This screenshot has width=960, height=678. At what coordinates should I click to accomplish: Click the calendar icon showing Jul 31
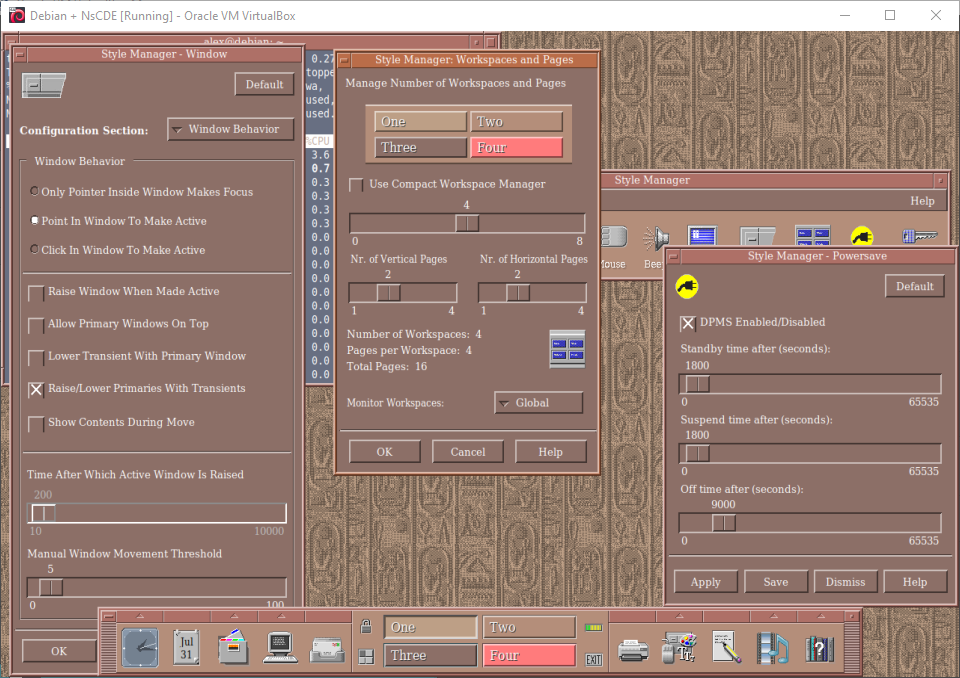coord(186,647)
